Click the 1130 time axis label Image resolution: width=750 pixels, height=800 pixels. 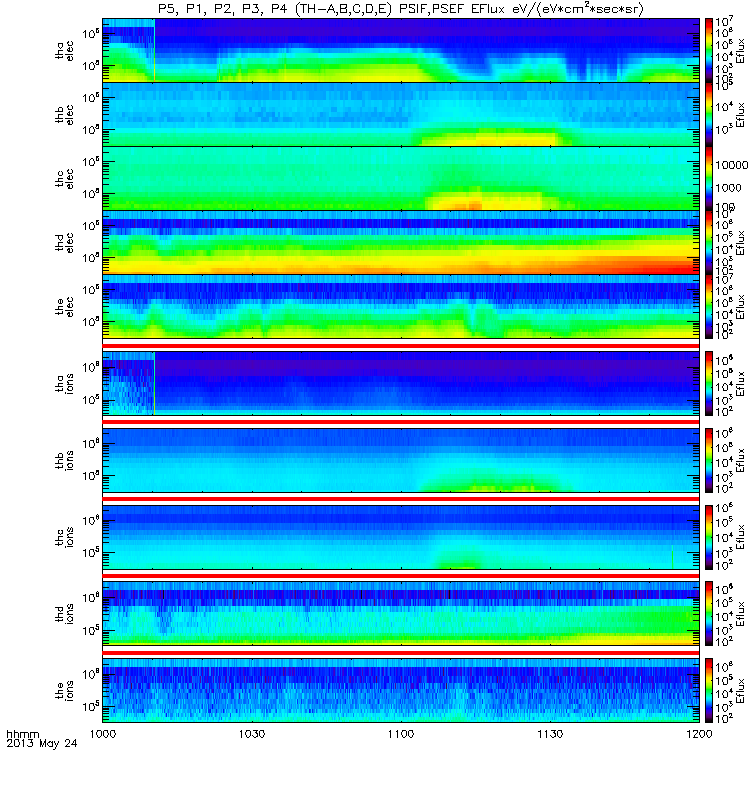[550, 734]
